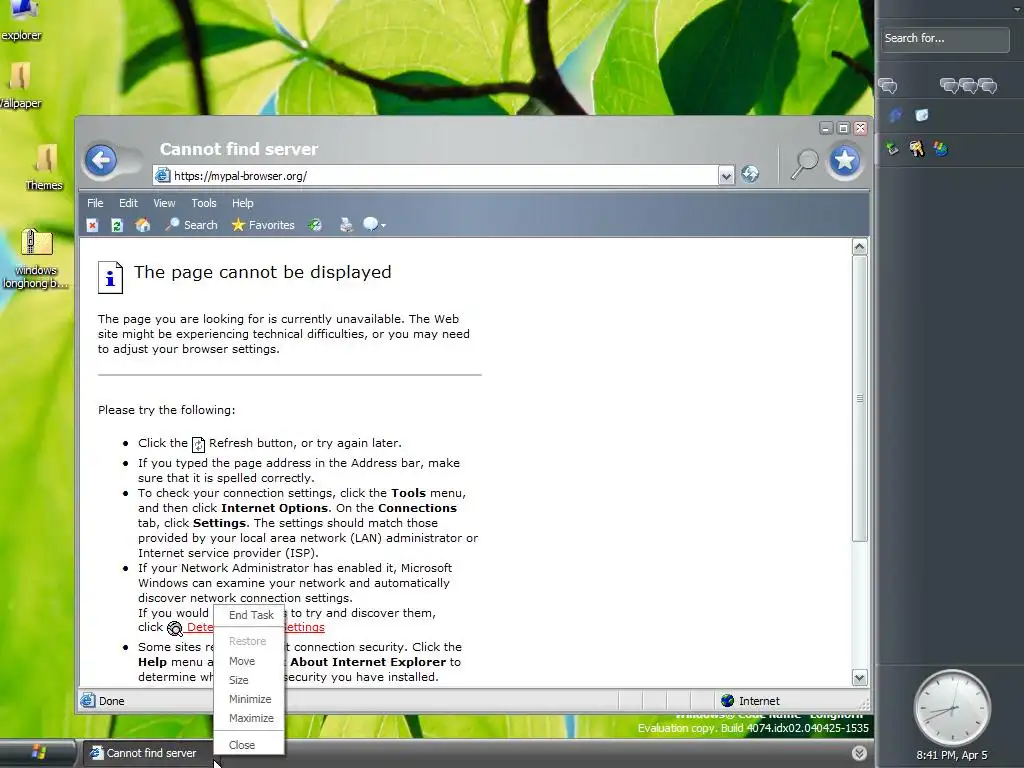Click the round arrow button at taskbar right
This screenshot has width=1024, height=768.
coord(859,753)
